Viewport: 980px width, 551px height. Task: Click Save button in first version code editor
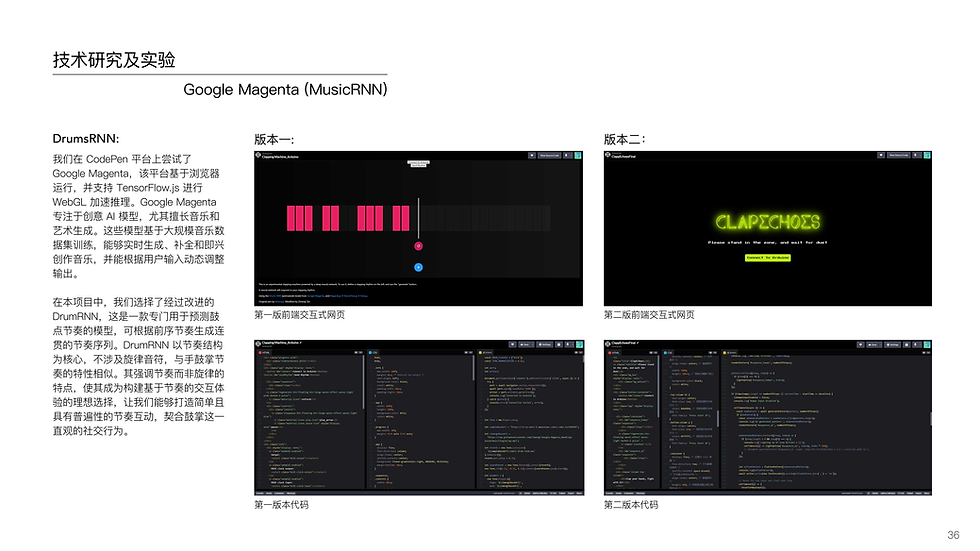tap(526, 344)
